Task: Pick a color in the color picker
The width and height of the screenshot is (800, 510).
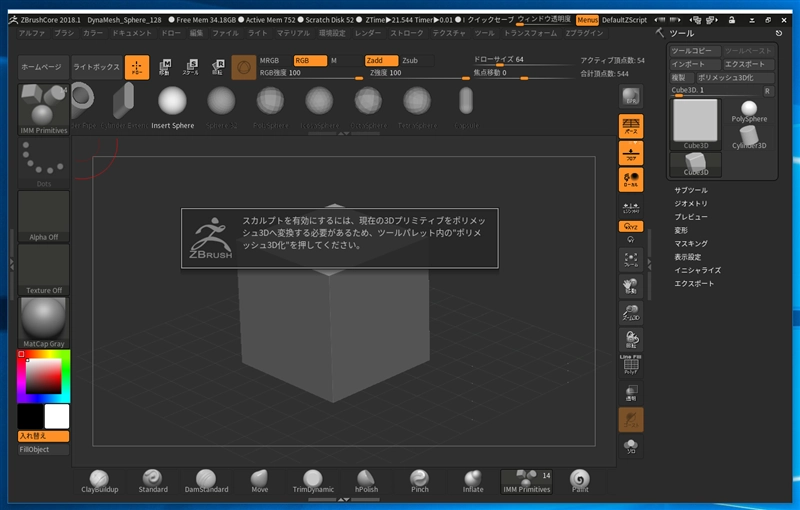Action: click(44, 376)
